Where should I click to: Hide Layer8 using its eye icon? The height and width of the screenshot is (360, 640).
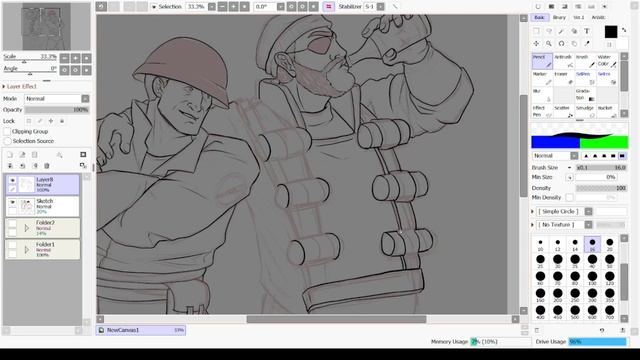tap(12, 180)
